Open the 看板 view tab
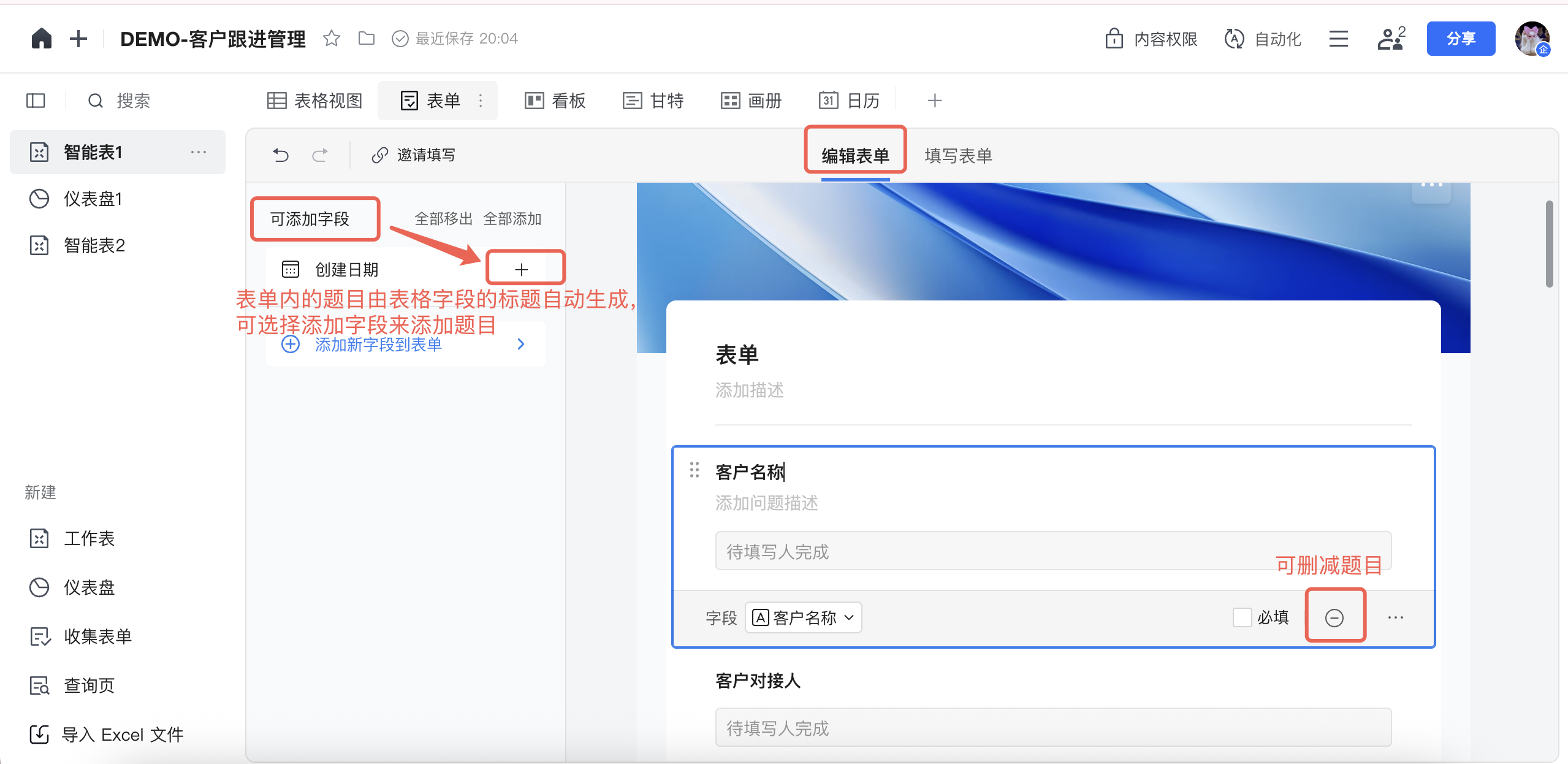This screenshot has height=764, width=1568. [x=555, y=101]
